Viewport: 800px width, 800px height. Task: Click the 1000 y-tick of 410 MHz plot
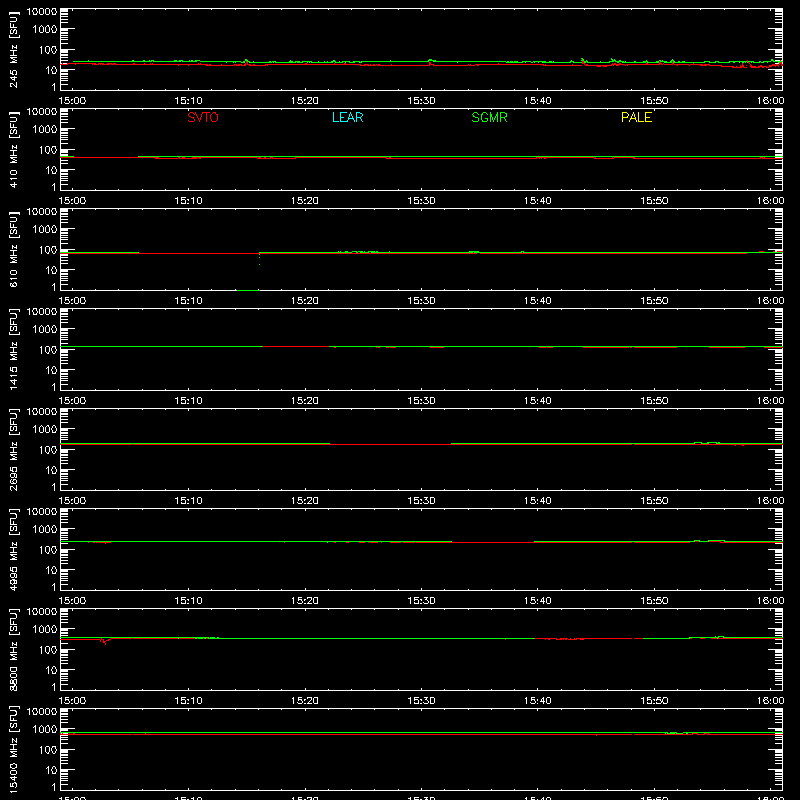point(45,130)
